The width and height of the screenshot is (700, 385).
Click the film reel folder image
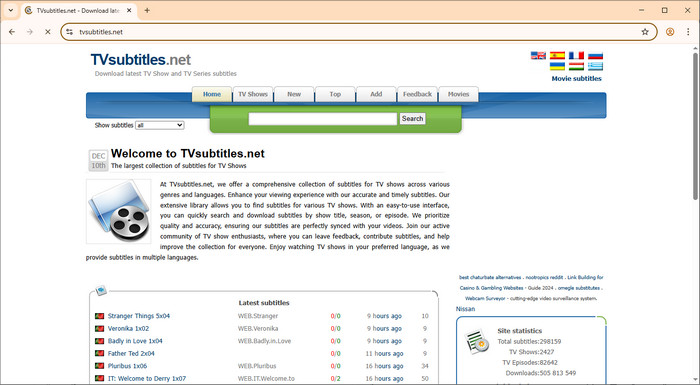[119, 212]
